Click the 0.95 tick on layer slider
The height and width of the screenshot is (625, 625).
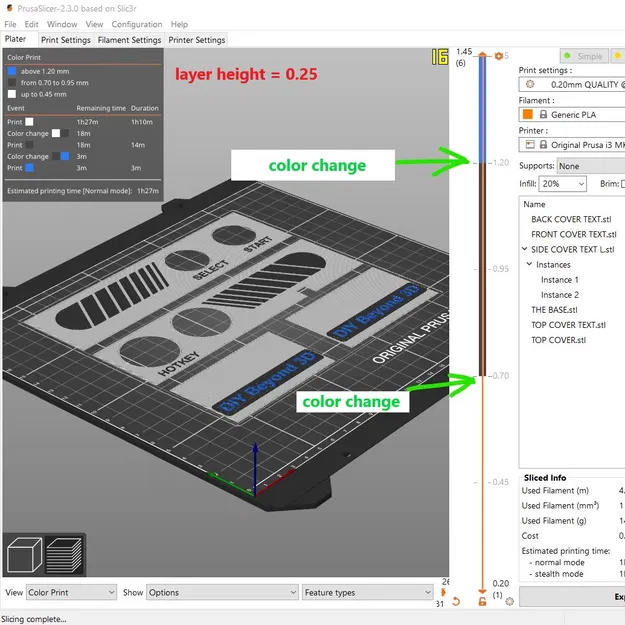(501, 269)
